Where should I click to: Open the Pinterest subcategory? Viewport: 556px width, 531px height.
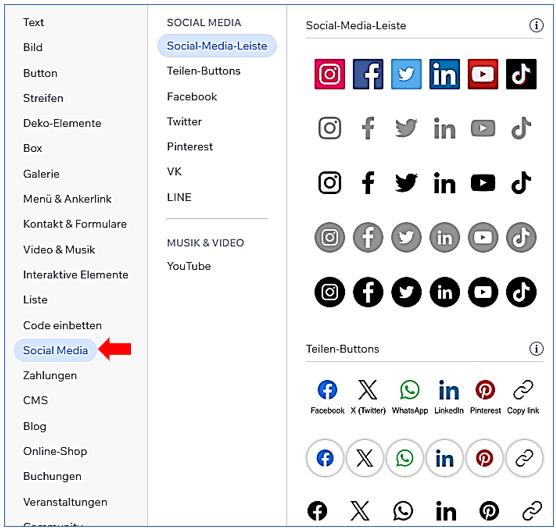[x=190, y=146]
